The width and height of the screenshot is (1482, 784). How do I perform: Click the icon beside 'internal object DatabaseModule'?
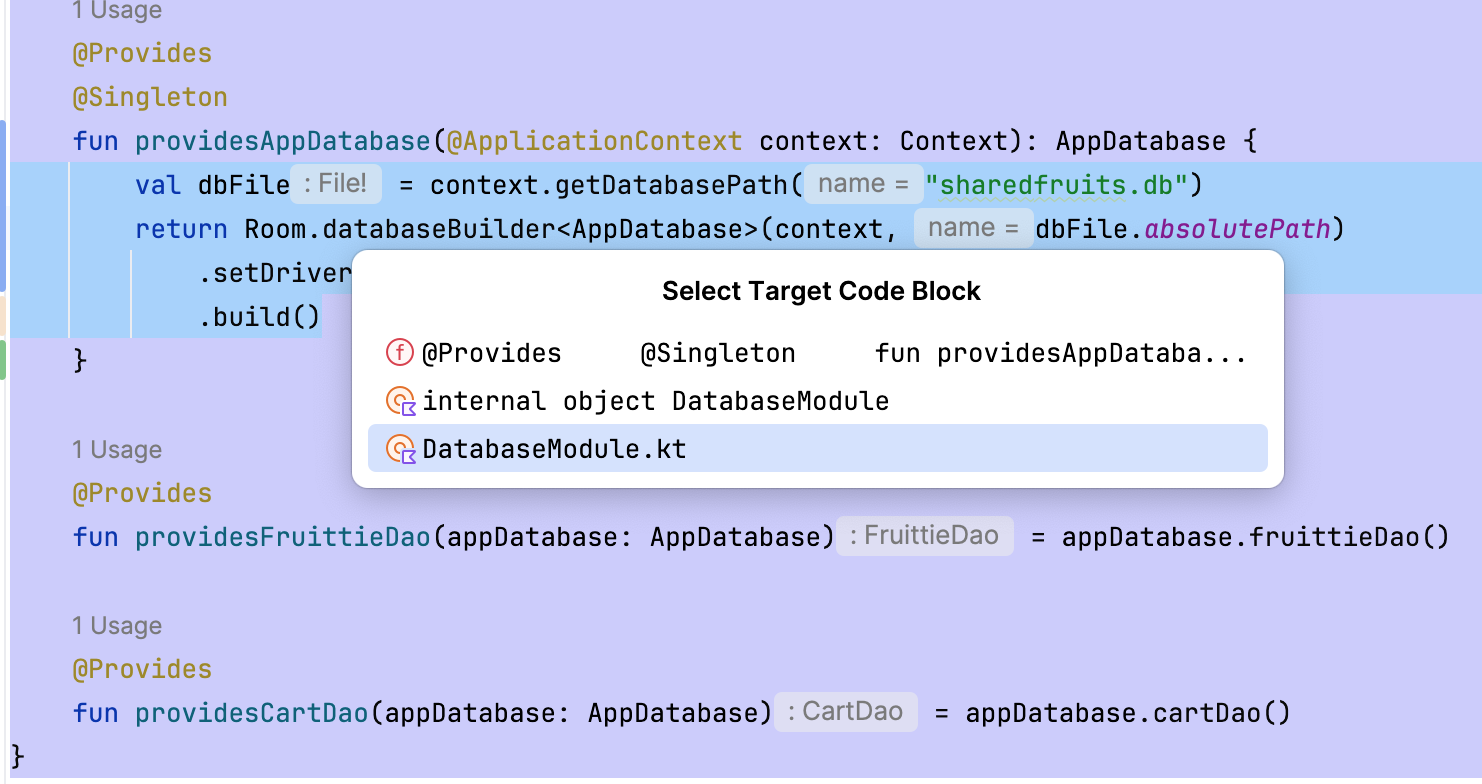pos(401,402)
